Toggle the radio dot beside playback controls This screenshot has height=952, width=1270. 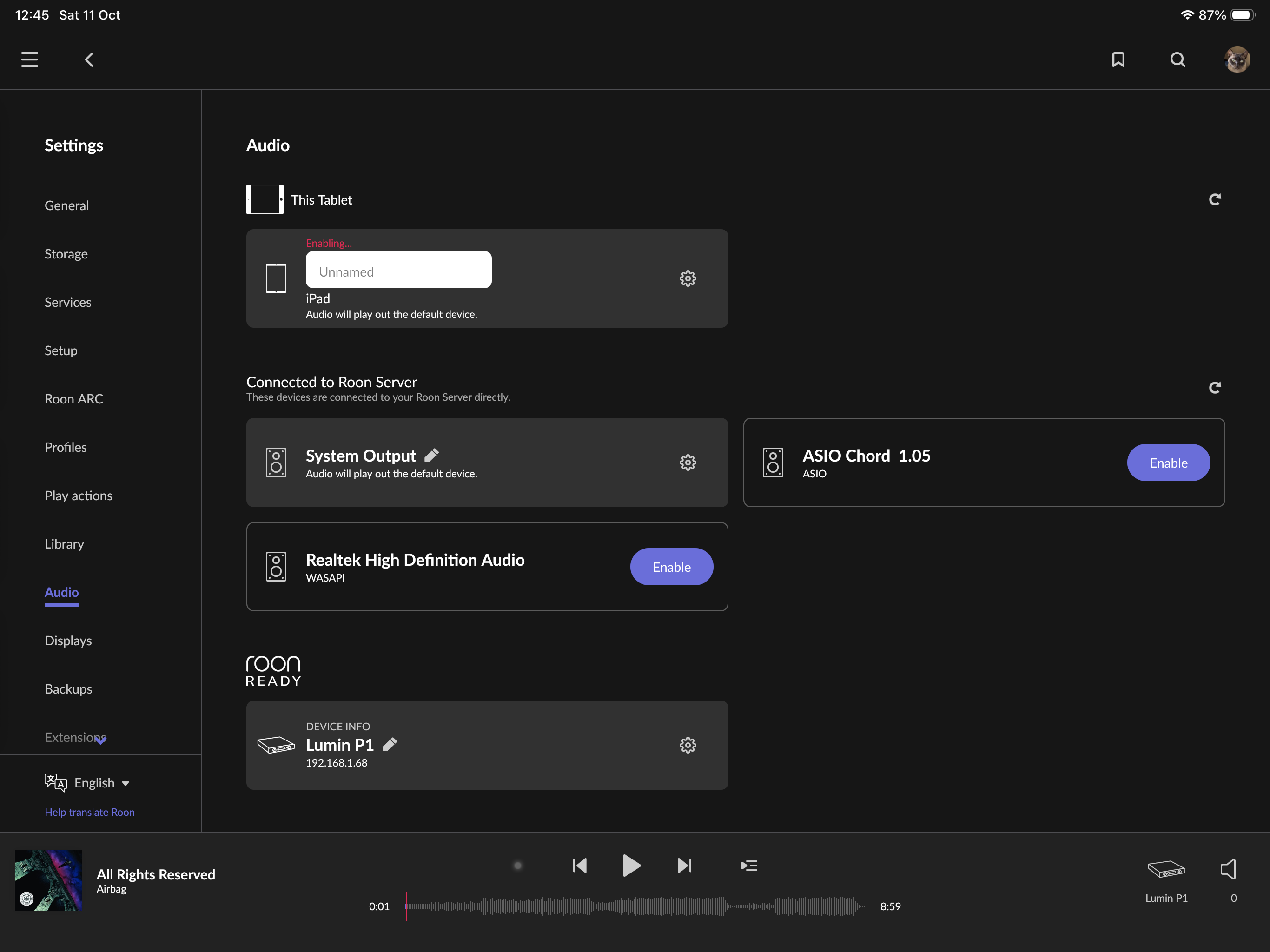tap(517, 865)
